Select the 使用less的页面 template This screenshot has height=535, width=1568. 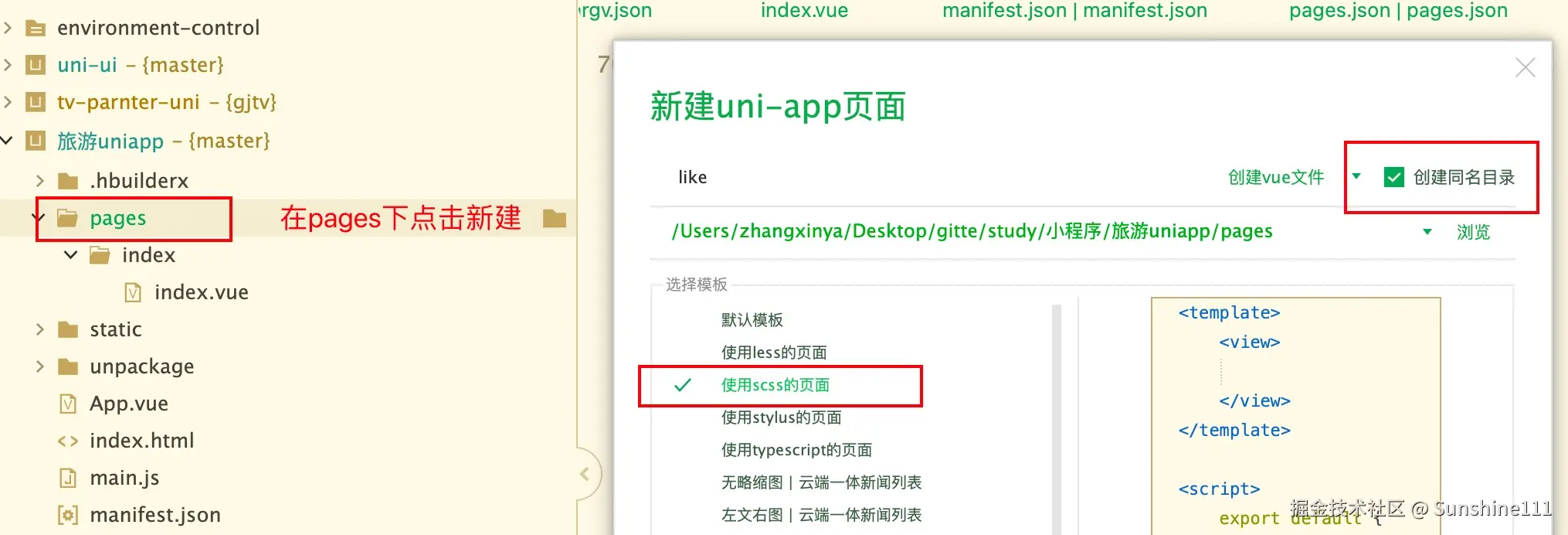coord(774,353)
